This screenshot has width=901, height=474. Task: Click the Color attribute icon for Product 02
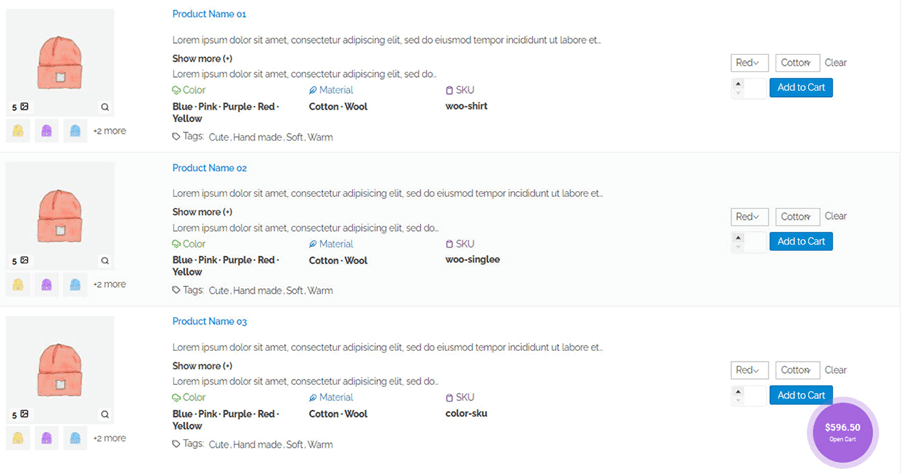pyautogui.click(x=177, y=244)
